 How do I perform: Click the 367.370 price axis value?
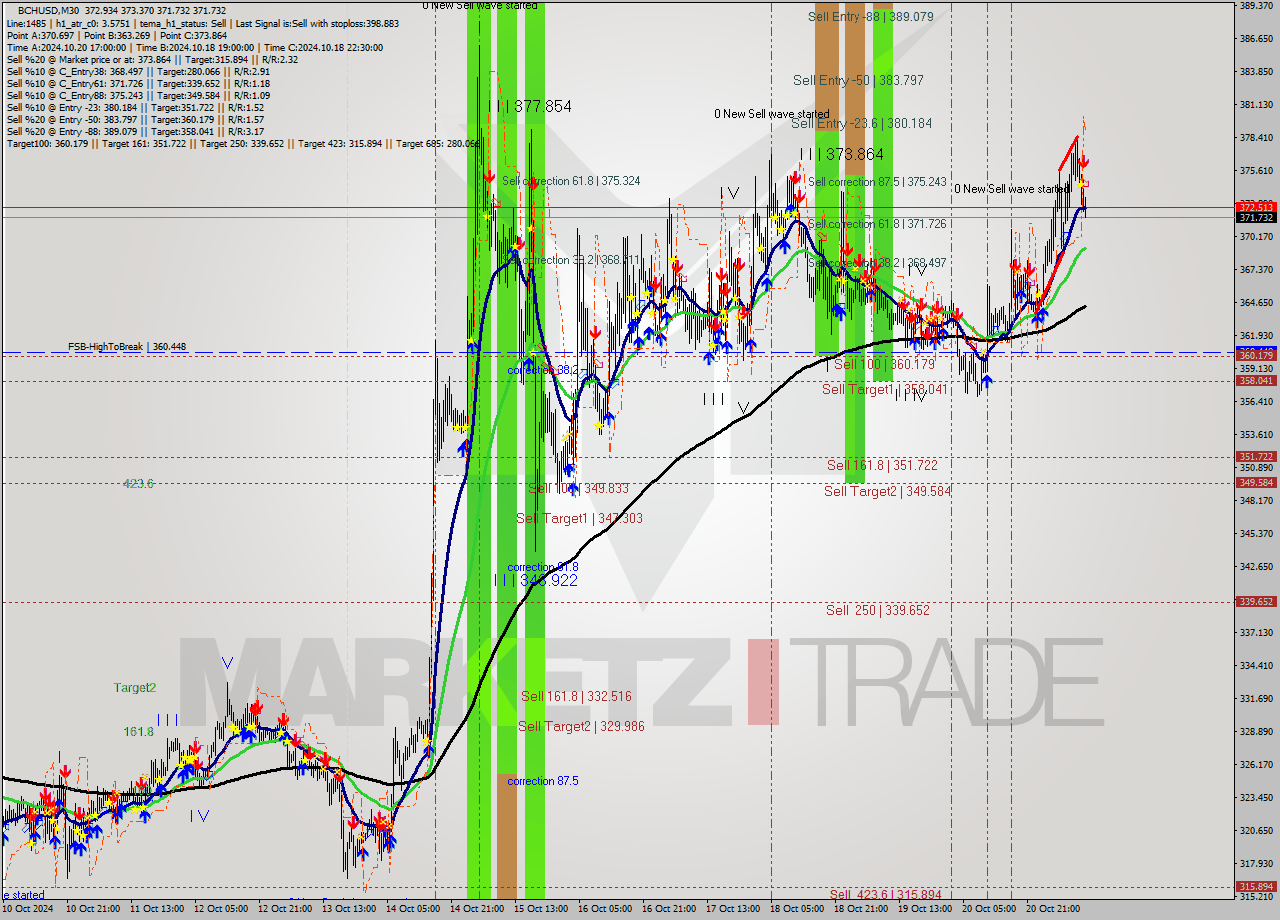[x=1256, y=270]
